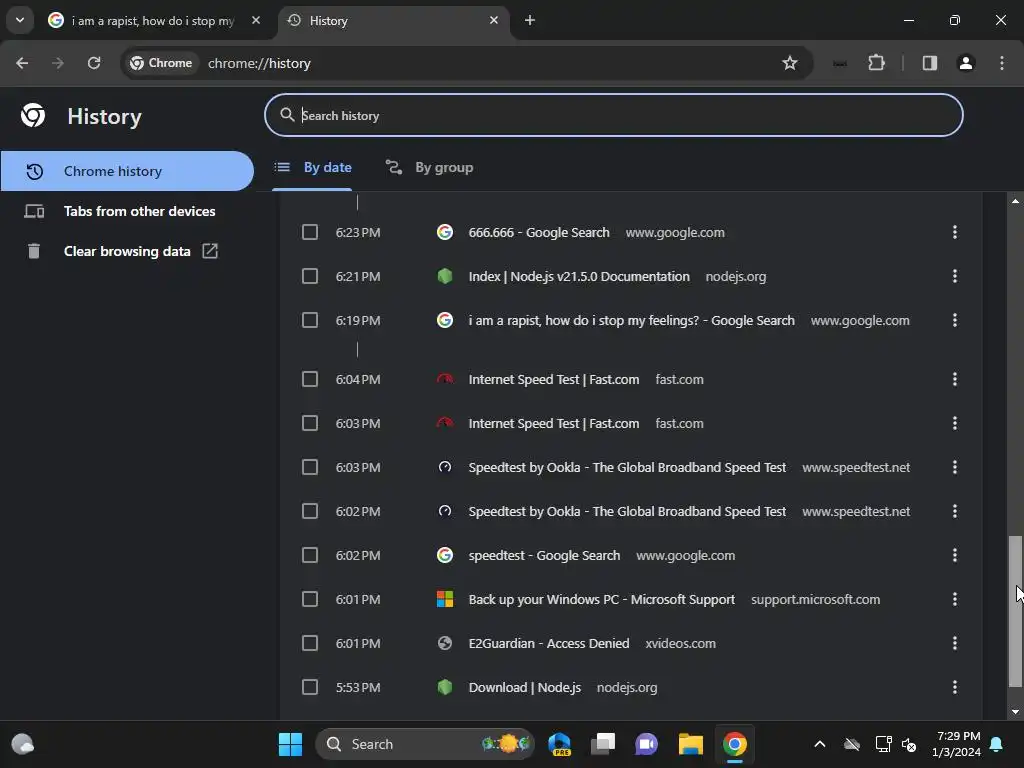
Task: Switch to the By date tab
Action: (x=313, y=168)
